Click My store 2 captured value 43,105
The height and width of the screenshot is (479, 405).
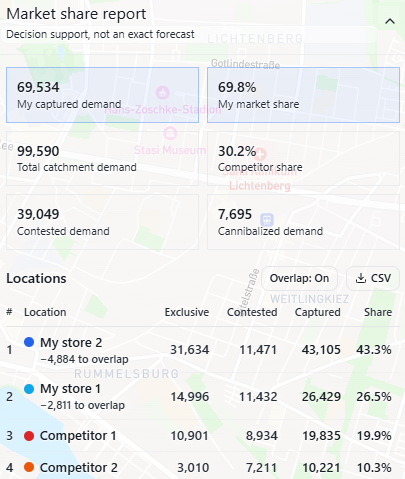[x=321, y=350]
